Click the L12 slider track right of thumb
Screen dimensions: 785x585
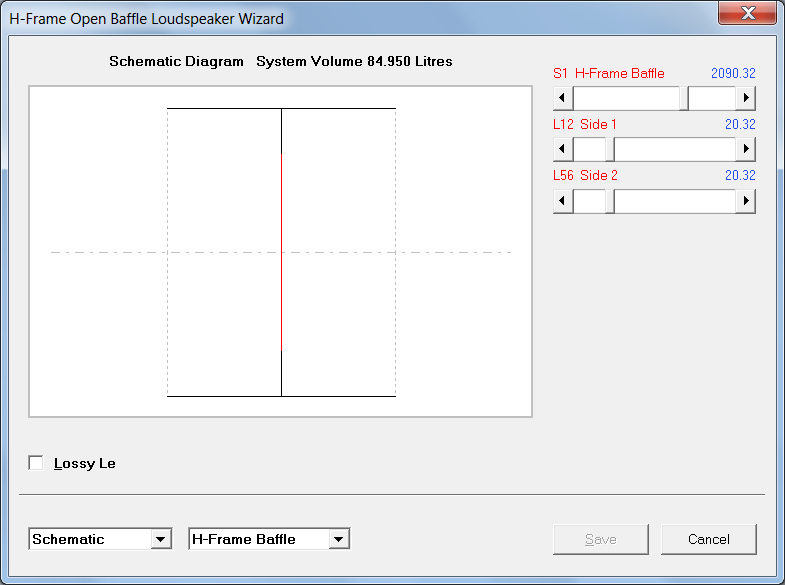(x=675, y=149)
